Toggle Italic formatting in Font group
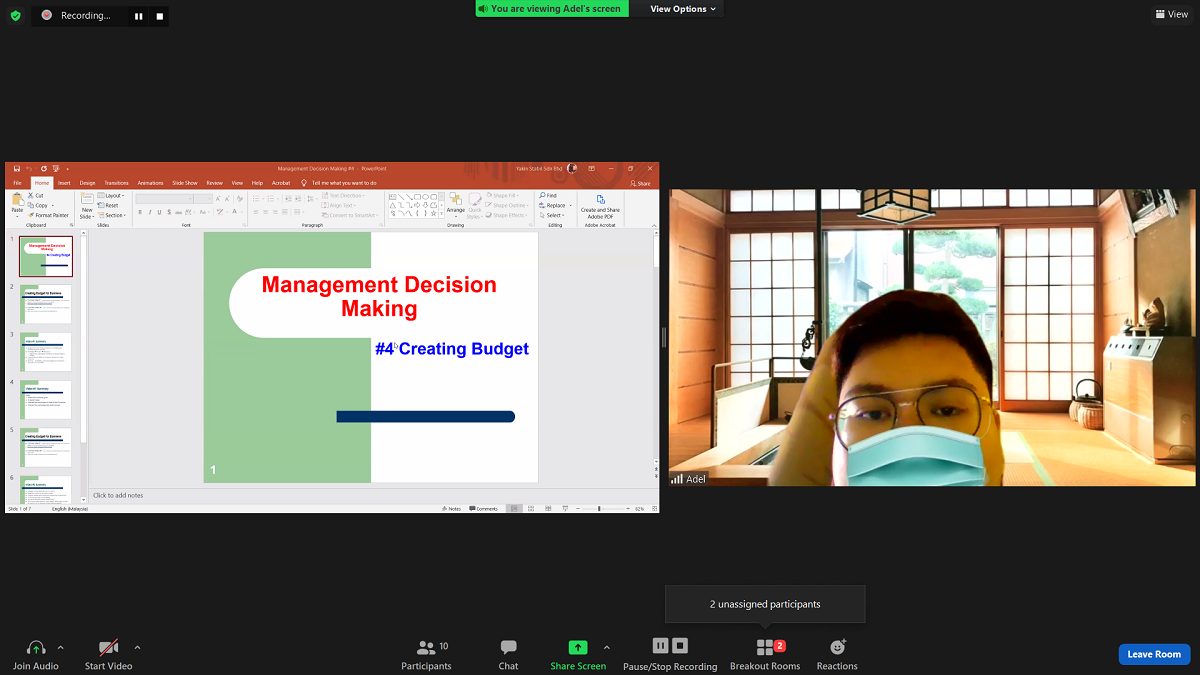Viewport: 1200px width, 675px height. pyautogui.click(x=150, y=212)
